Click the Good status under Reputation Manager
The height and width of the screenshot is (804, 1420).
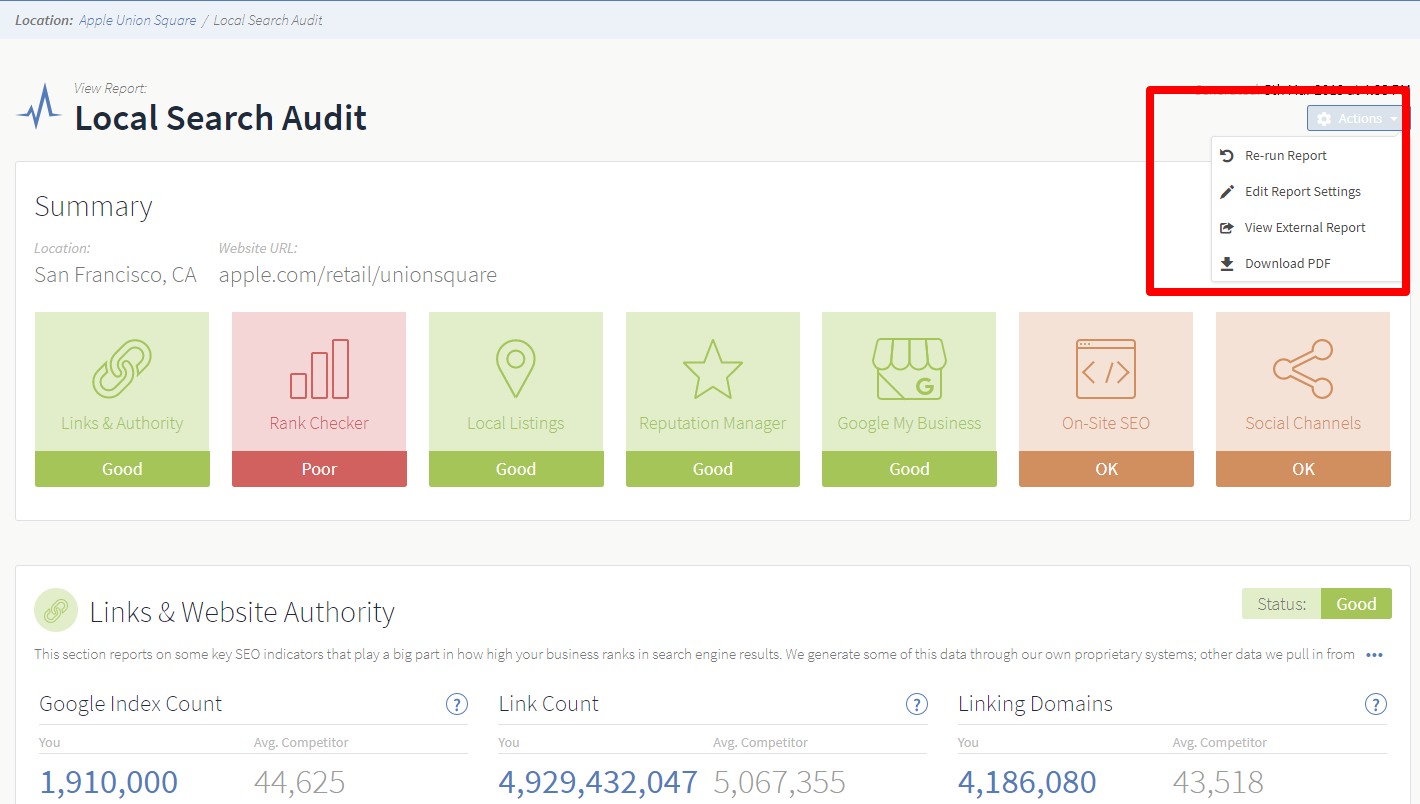713,469
